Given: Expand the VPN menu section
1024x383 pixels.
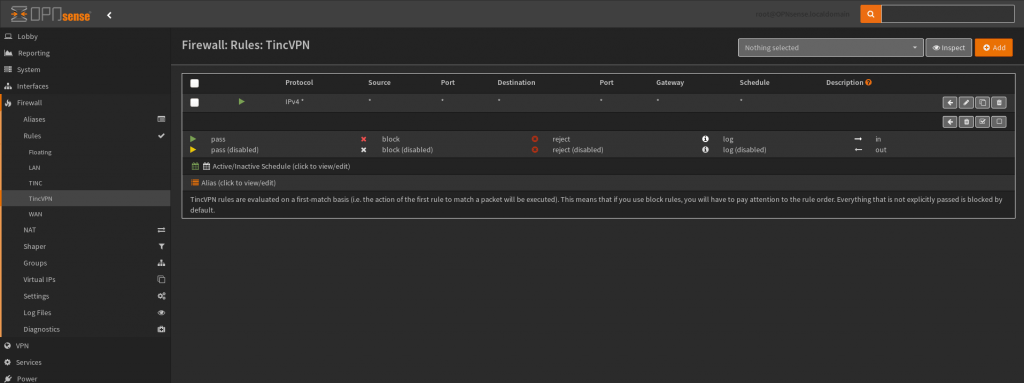Looking at the screenshot, I should (85, 346).
